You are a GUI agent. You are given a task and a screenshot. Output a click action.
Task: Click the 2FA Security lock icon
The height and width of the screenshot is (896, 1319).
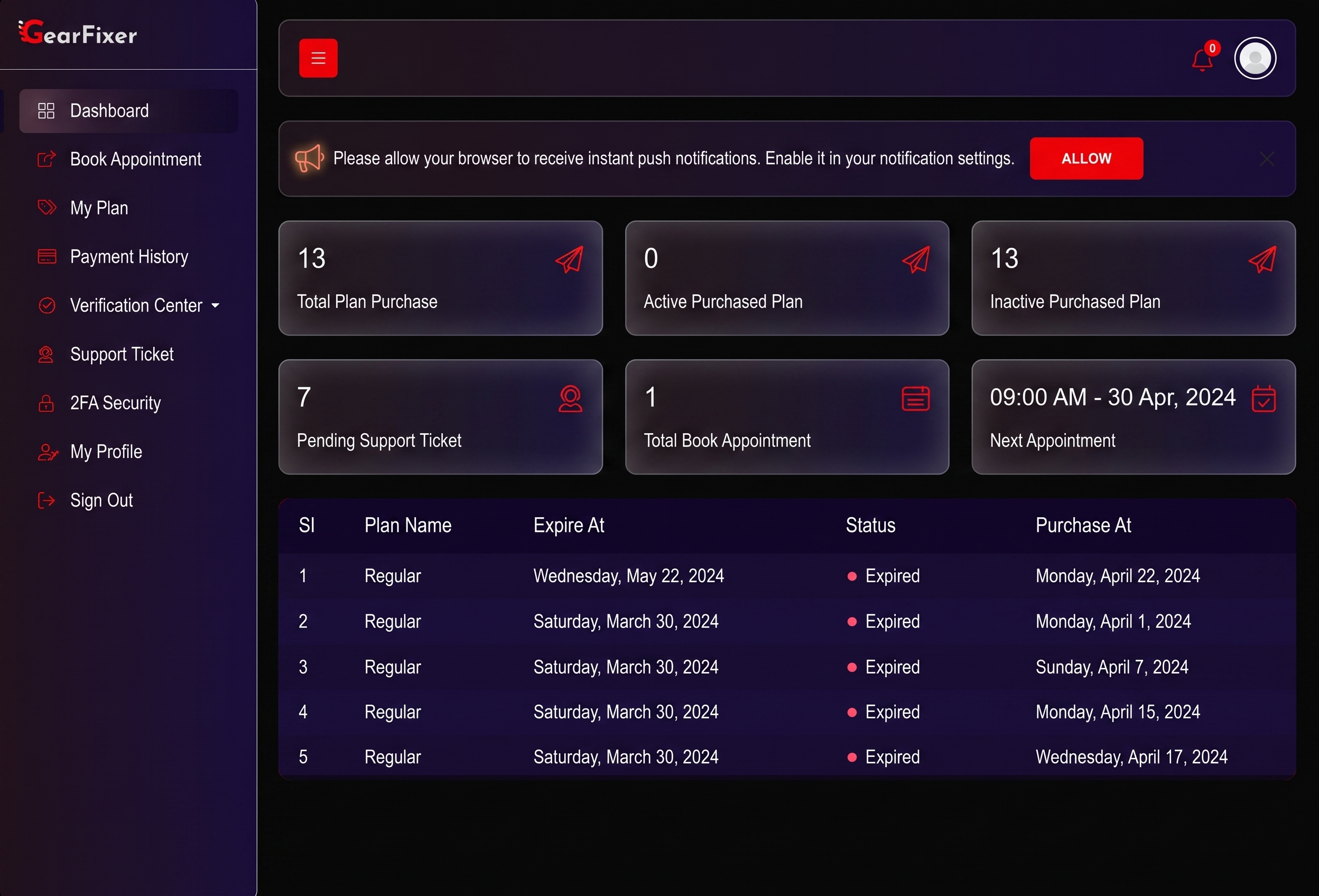(x=46, y=403)
